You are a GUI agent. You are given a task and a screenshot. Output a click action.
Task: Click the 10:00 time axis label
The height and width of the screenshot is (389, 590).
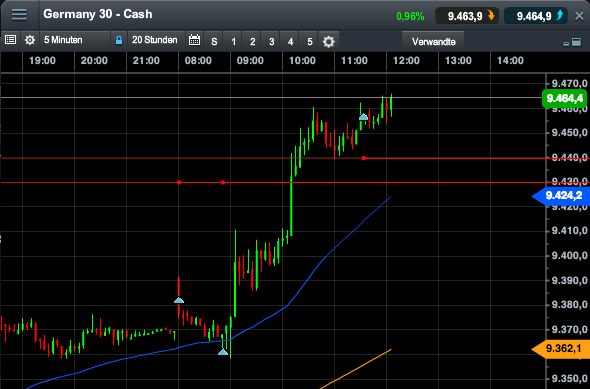[x=302, y=61]
